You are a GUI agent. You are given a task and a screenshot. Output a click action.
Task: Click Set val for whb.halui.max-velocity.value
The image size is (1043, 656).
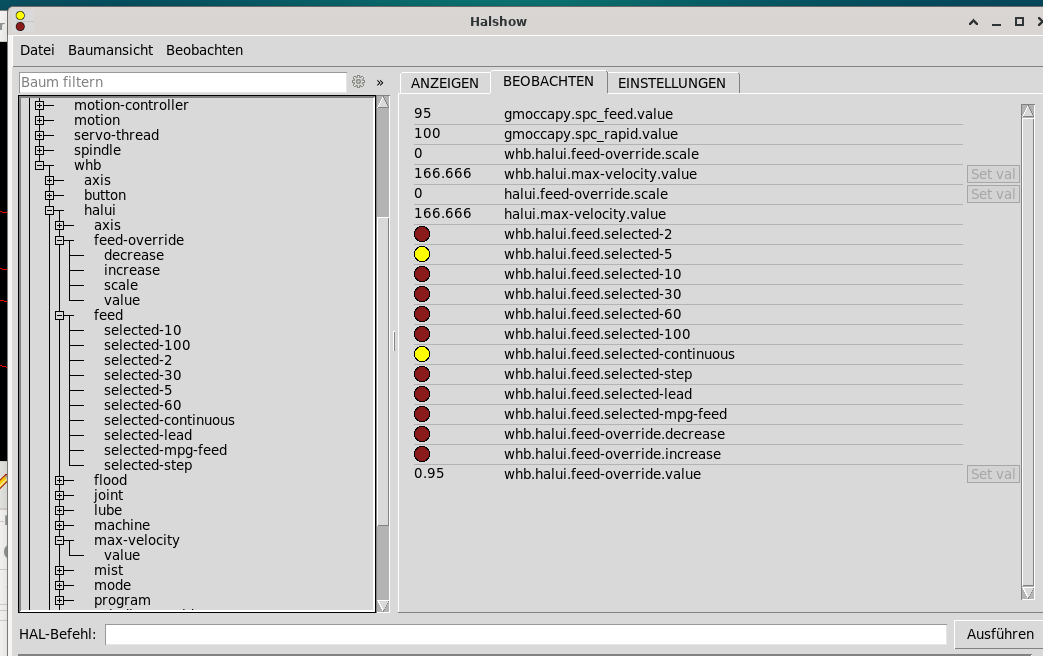993,174
